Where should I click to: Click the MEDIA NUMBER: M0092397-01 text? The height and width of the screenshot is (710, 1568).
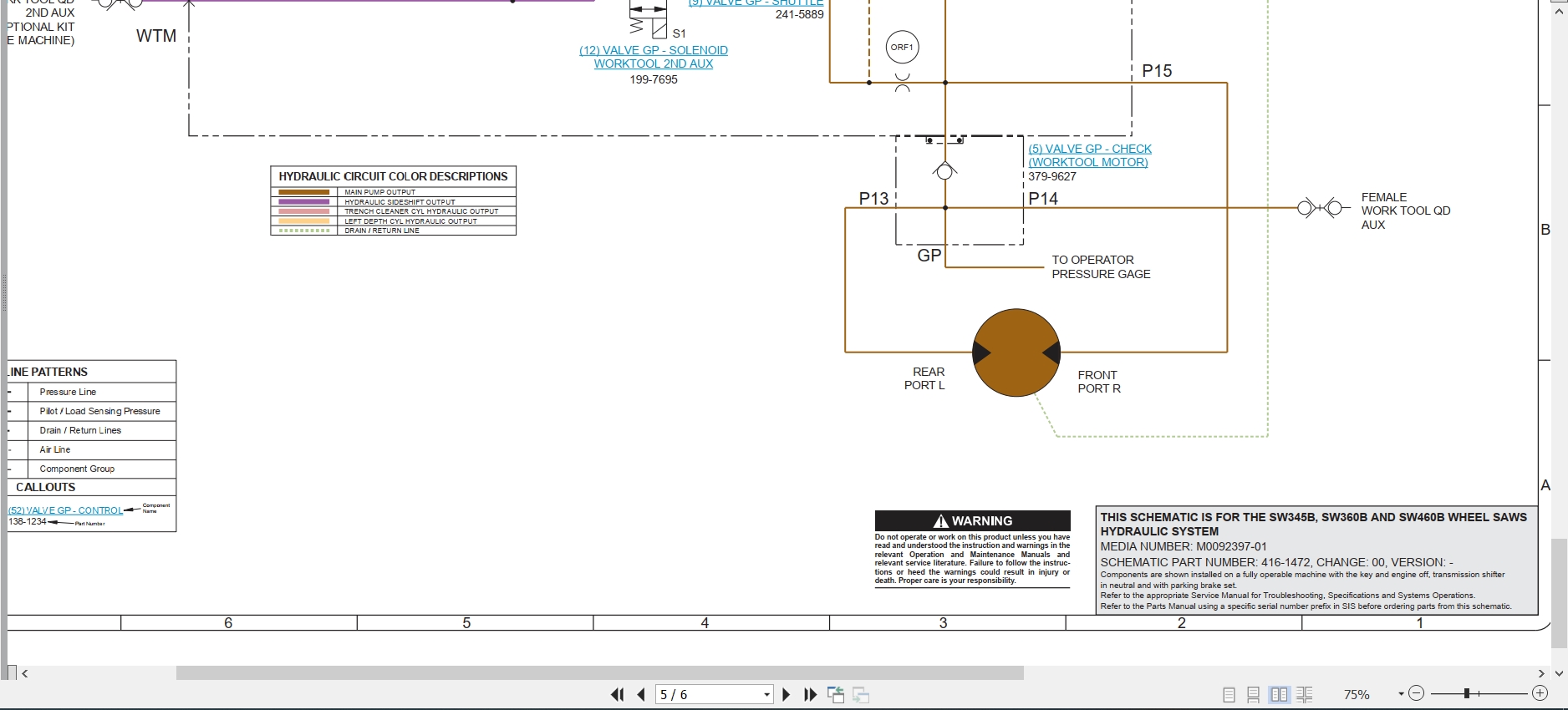pyautogui.click(x=1184, y=546)
